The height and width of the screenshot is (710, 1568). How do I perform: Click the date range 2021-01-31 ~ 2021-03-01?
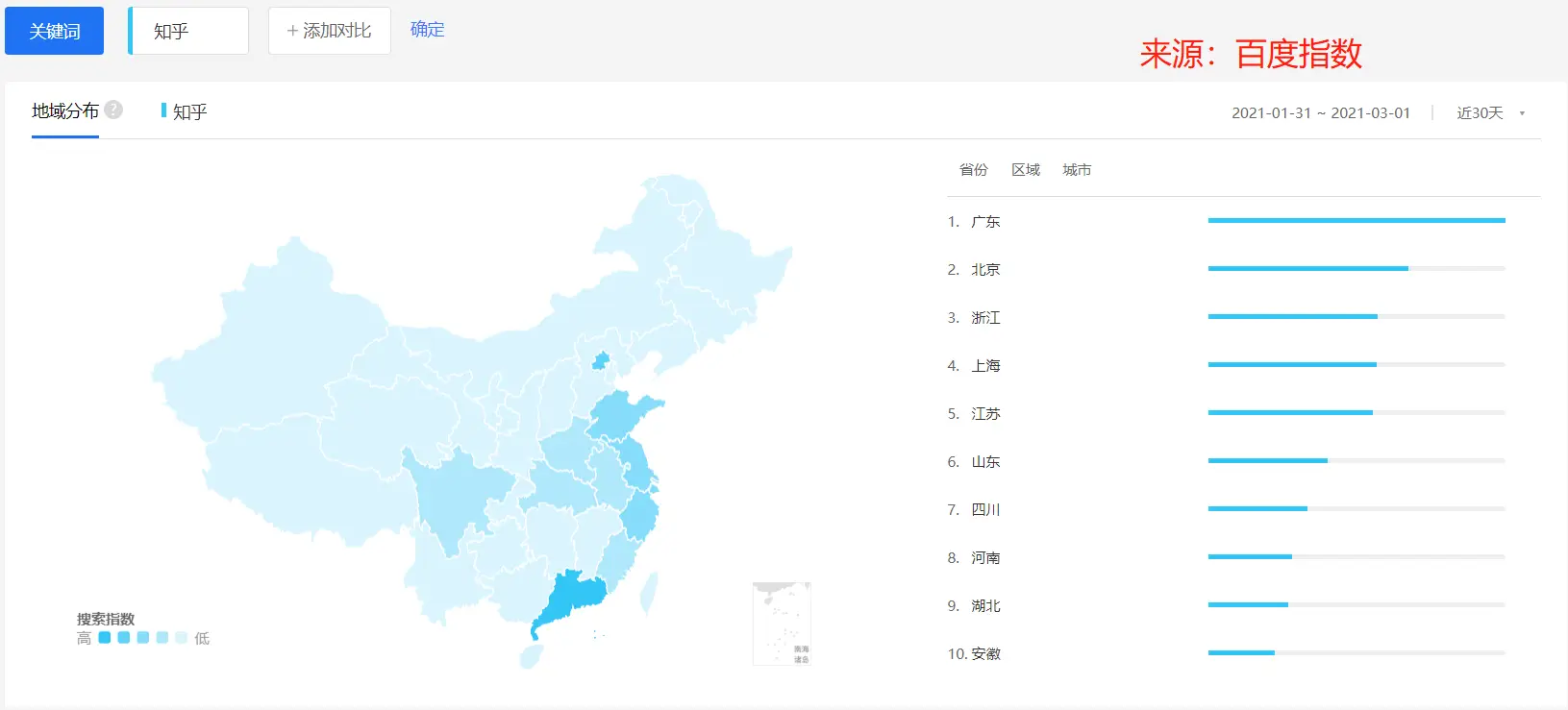tap(1321, 113)
